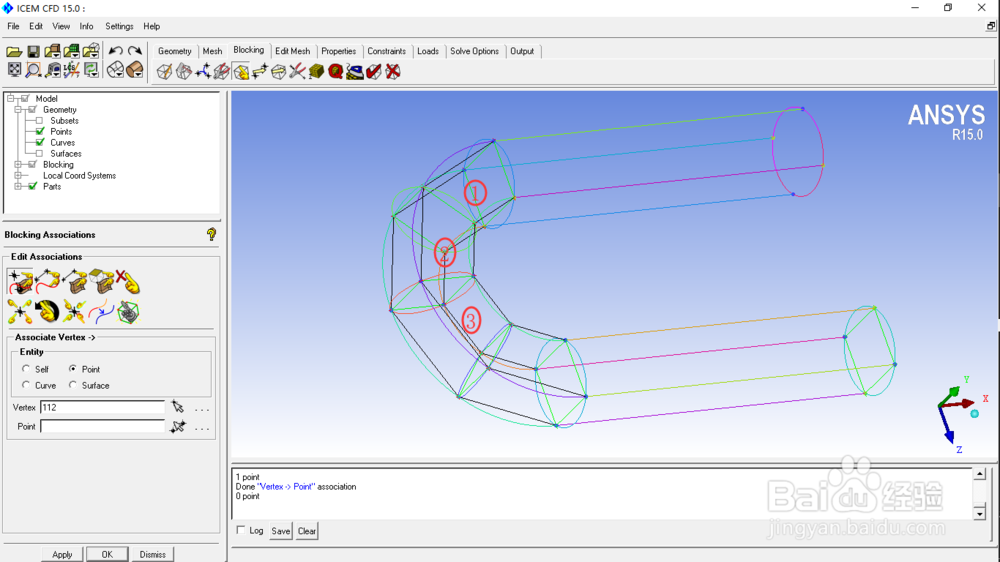Select Associate Edge to Curve icon
1000x562 pixels.
[x=47, y=281]
